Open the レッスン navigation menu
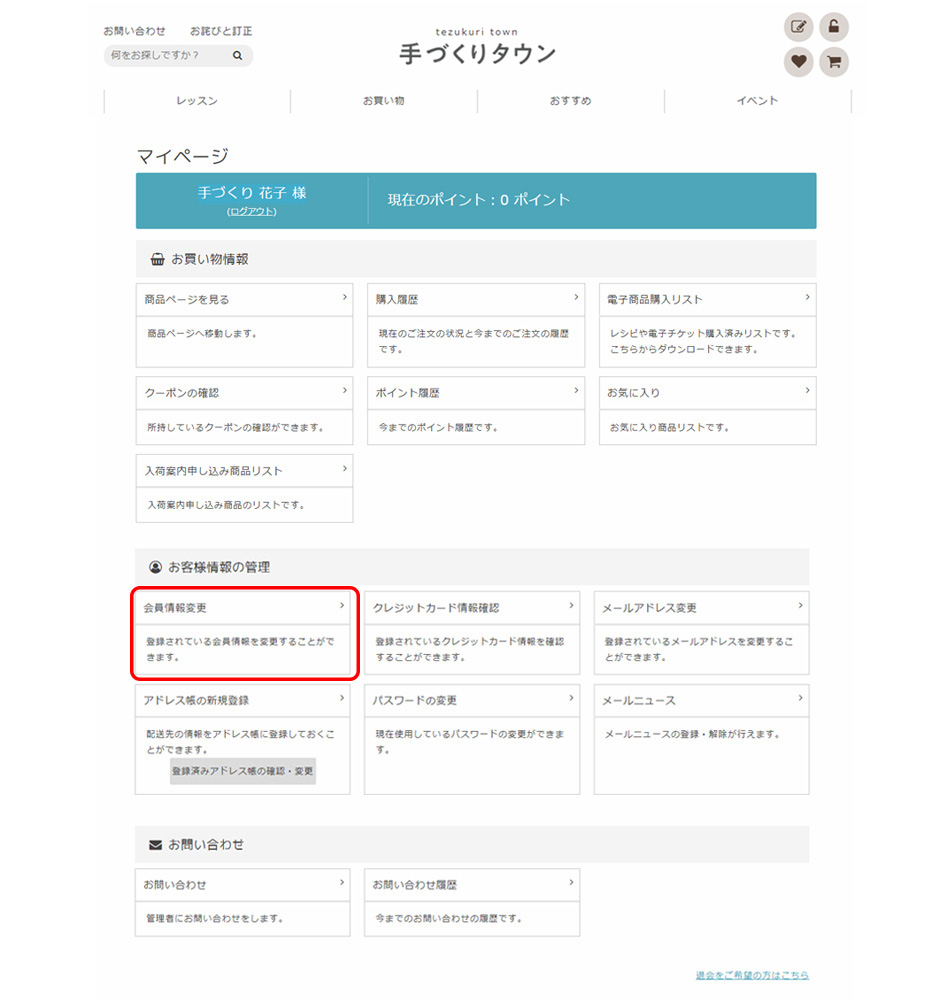 (x=197, y=101)
